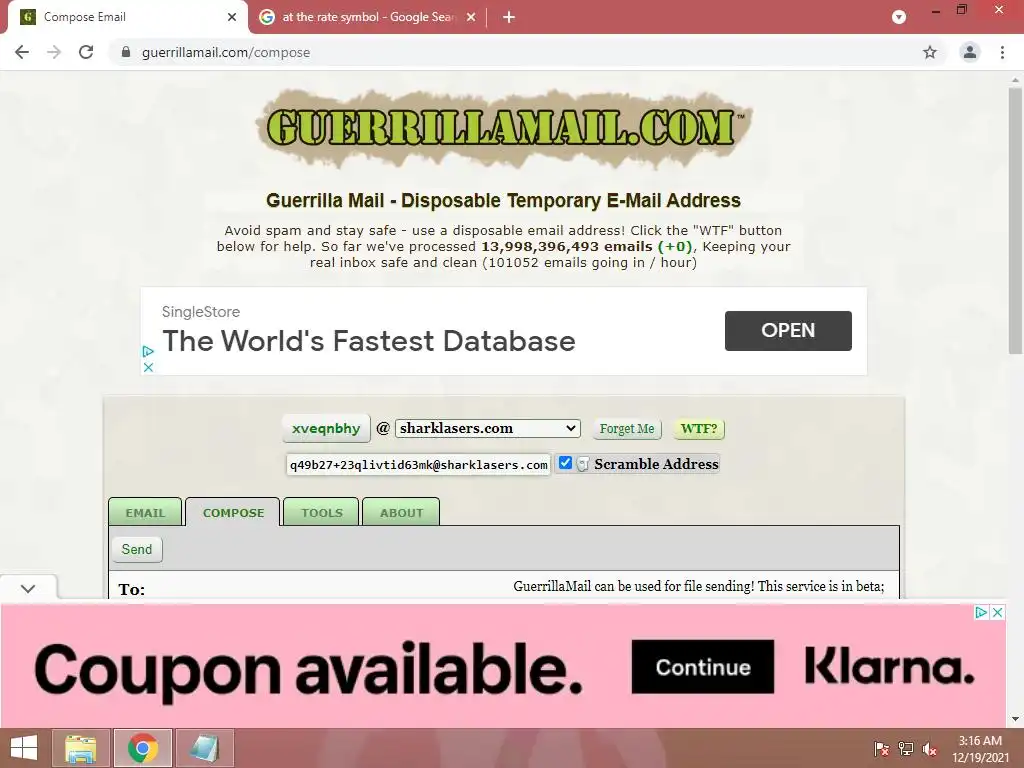Click the browser forward arrow
The image size is (1024, 768).
click(54, 52)
